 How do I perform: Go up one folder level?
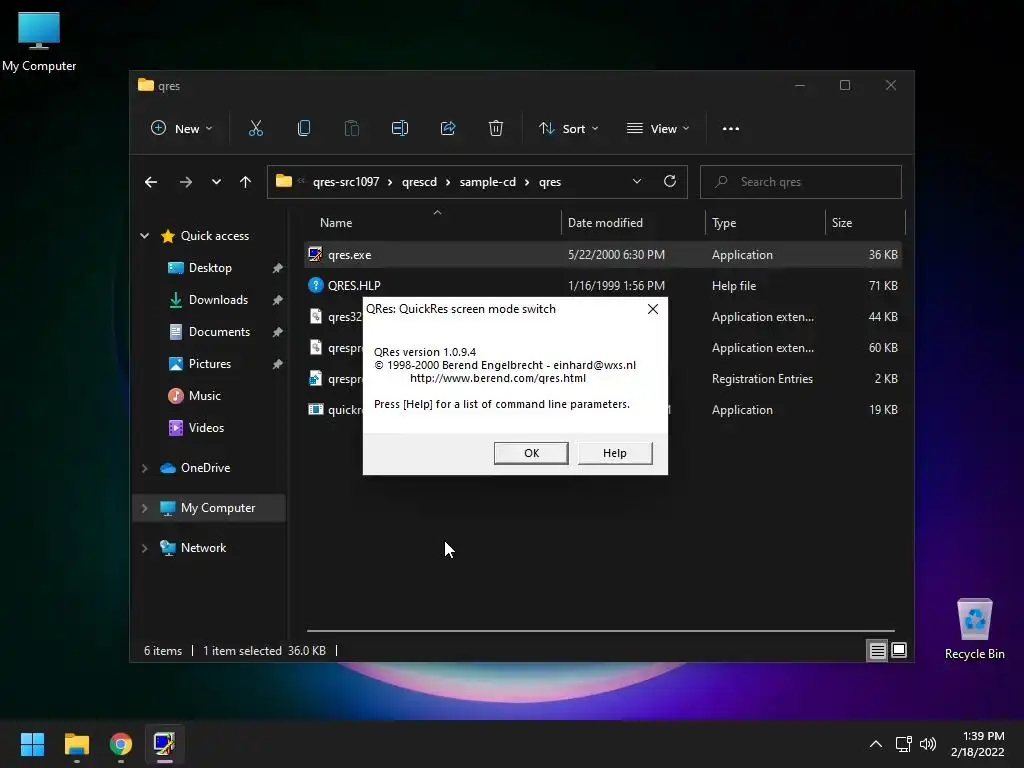click(x=246, y=182)
